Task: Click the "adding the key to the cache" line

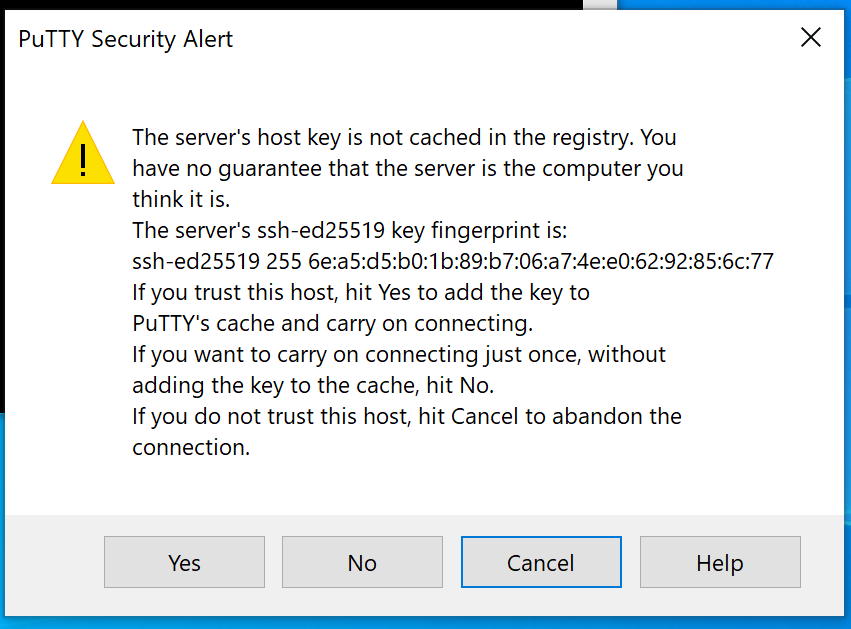Action: point(313,386)
